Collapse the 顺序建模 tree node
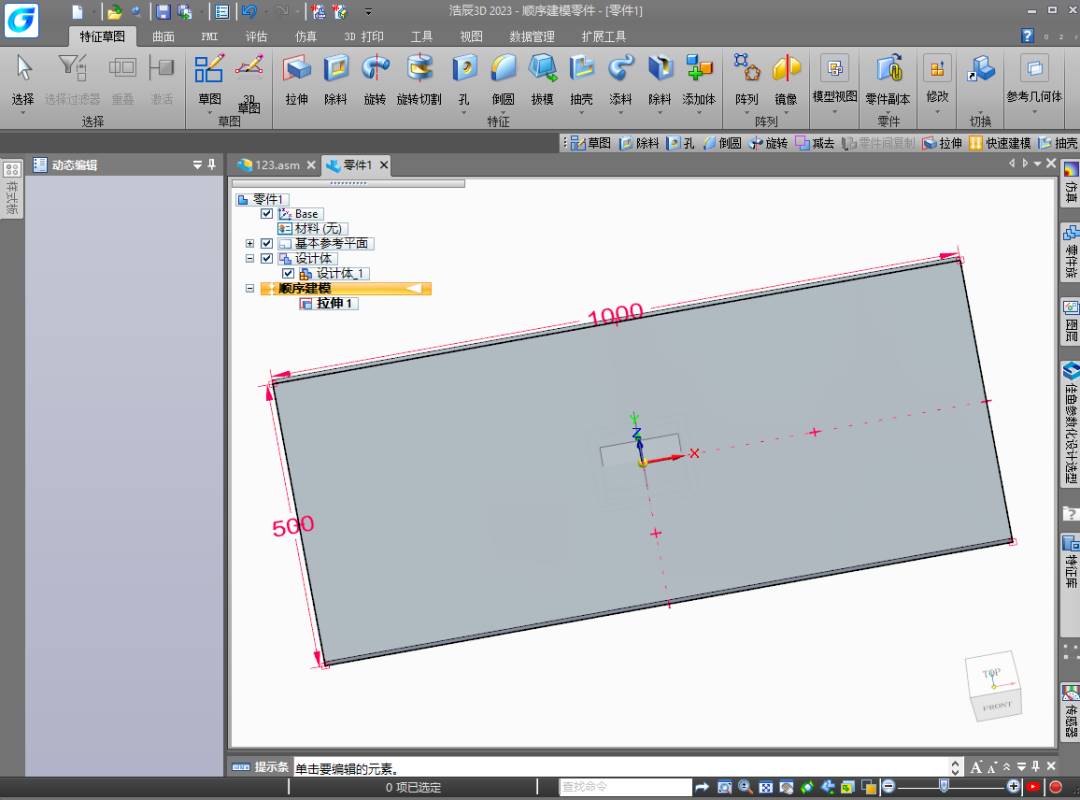Screen dimensions: 1080x800 [x=250, y=289]
